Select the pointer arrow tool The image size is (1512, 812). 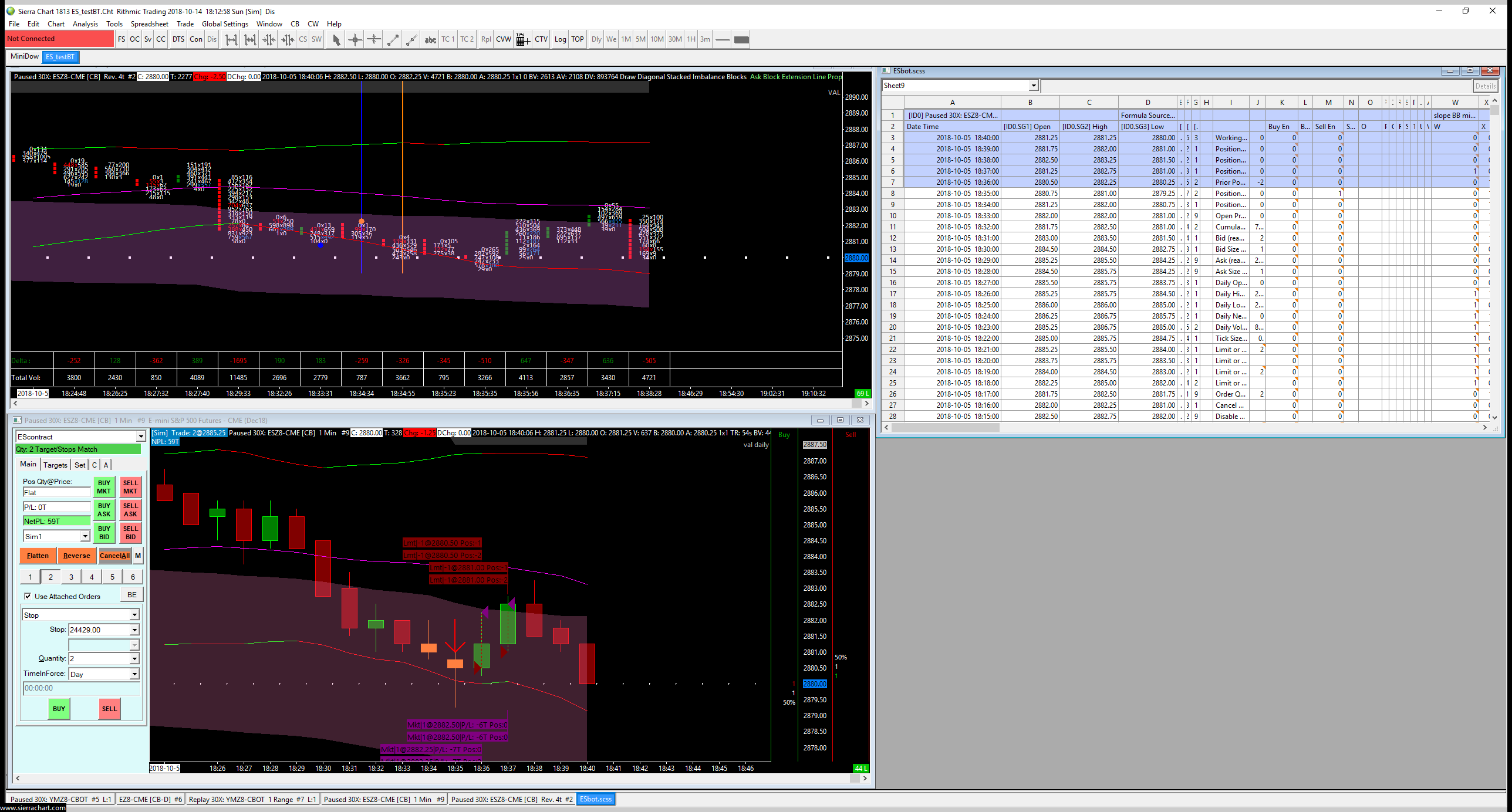(336, 40)
